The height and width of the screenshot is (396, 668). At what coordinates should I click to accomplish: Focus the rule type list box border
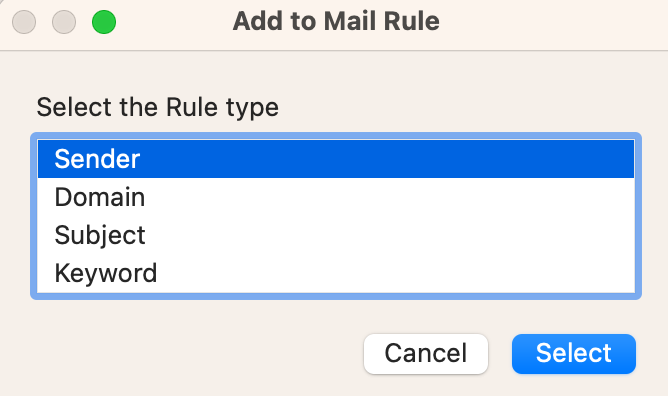tap(336, 136)
